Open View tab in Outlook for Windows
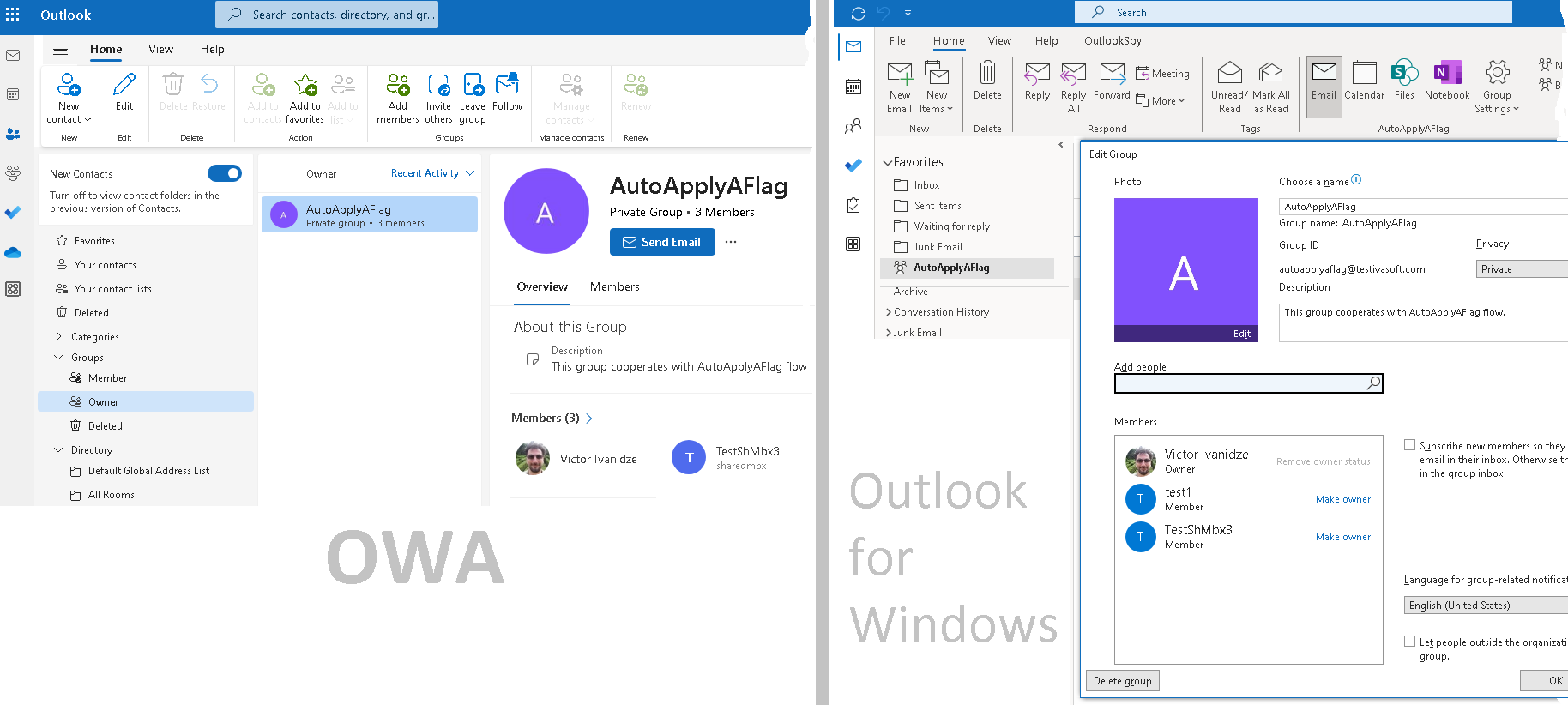The height and width of the screenshot is (705, 1568). (x=999, y=41)
